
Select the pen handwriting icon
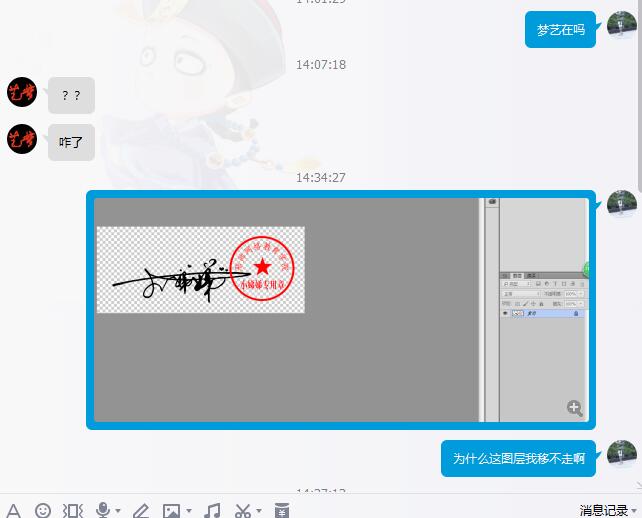141,510
